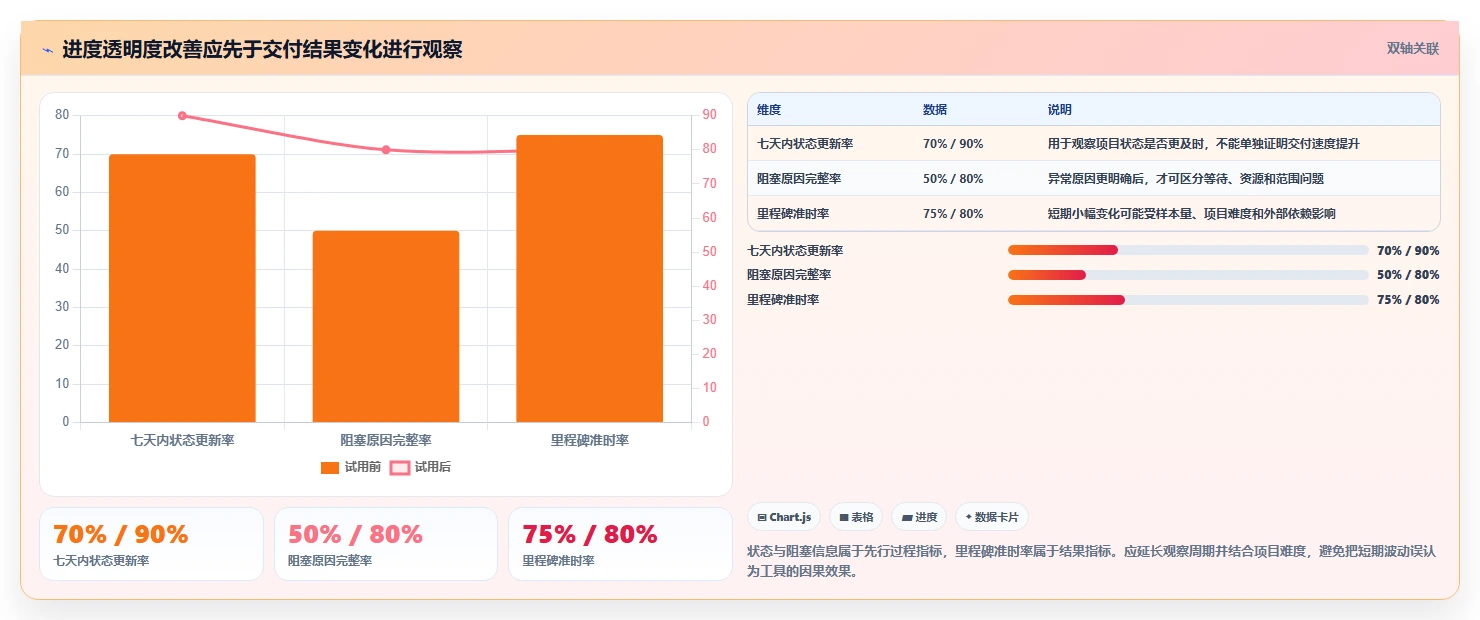Click the 阻塞原因完整率 progress bar
Viewport: 1480px width, 620px height.
tap(1188, 275)
